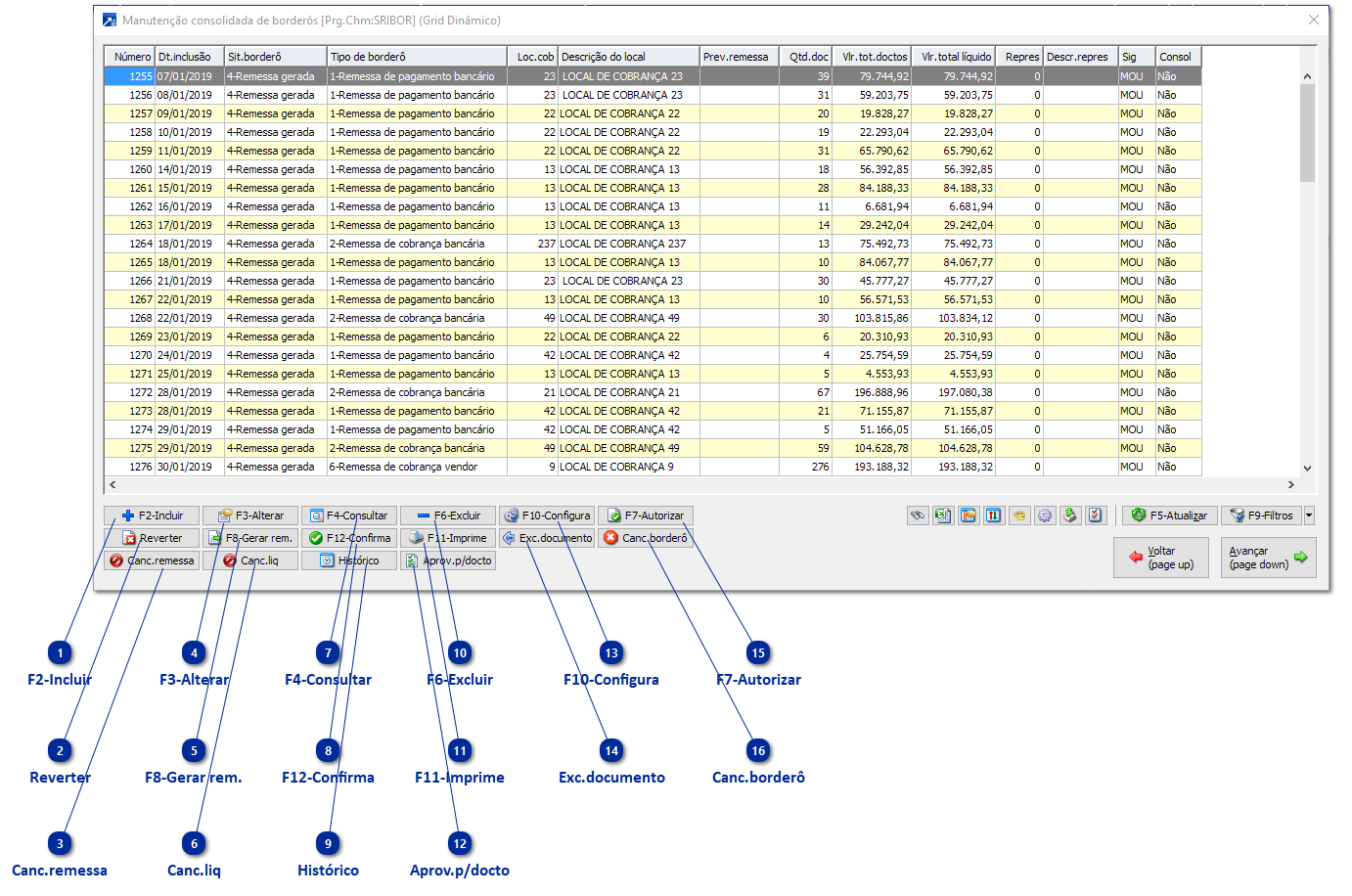The image size is (1352, 896).
Task: Open the Histórico button
Action: (349, 560)
